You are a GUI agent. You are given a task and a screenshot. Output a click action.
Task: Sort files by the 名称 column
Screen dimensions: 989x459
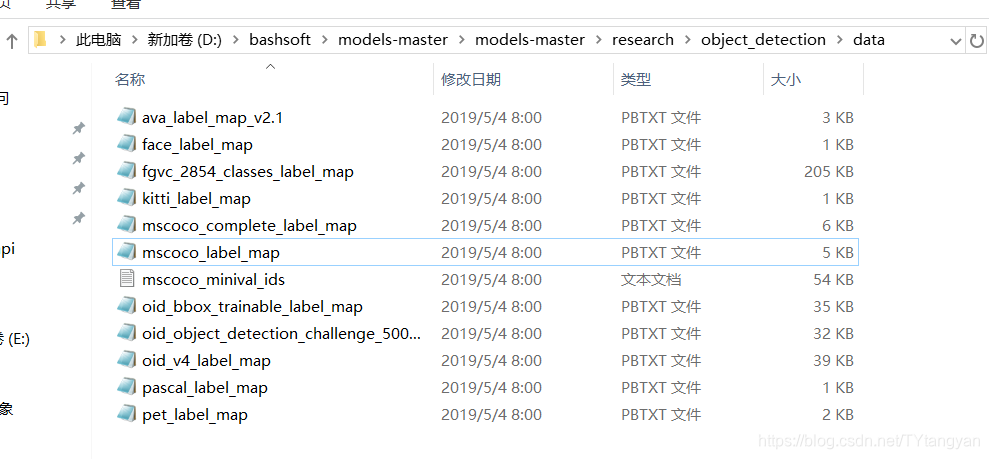[x=130, y=79]
